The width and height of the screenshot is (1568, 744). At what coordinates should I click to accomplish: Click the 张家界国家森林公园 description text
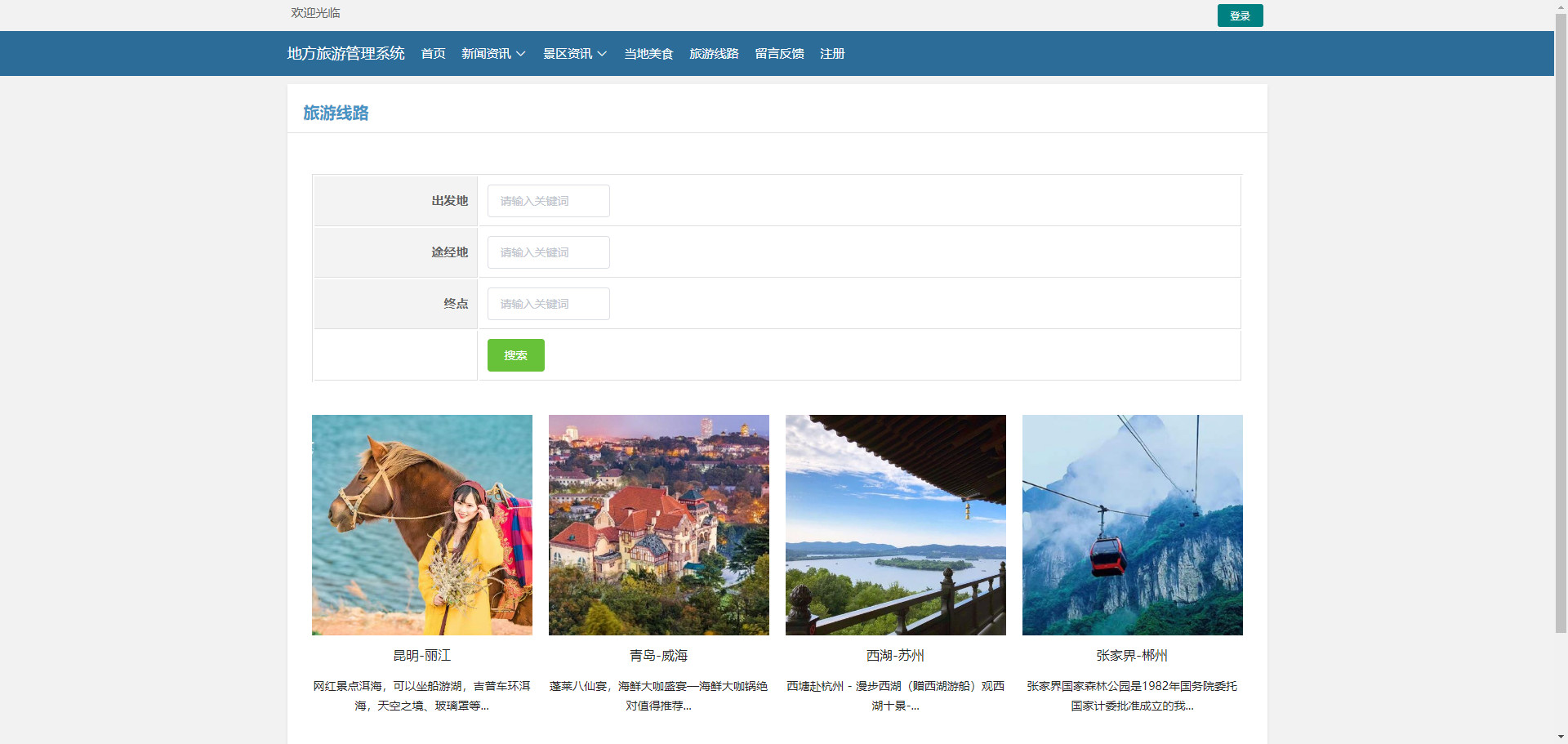pyautogui.click(x=1133, y=696)
